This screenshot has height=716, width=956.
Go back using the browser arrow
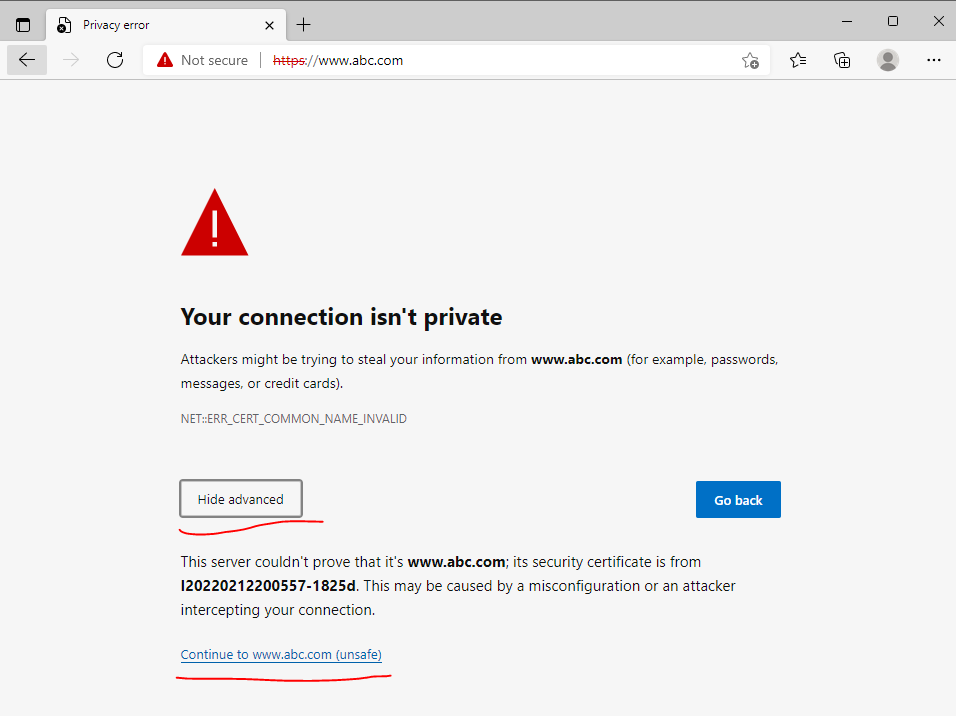27,60
